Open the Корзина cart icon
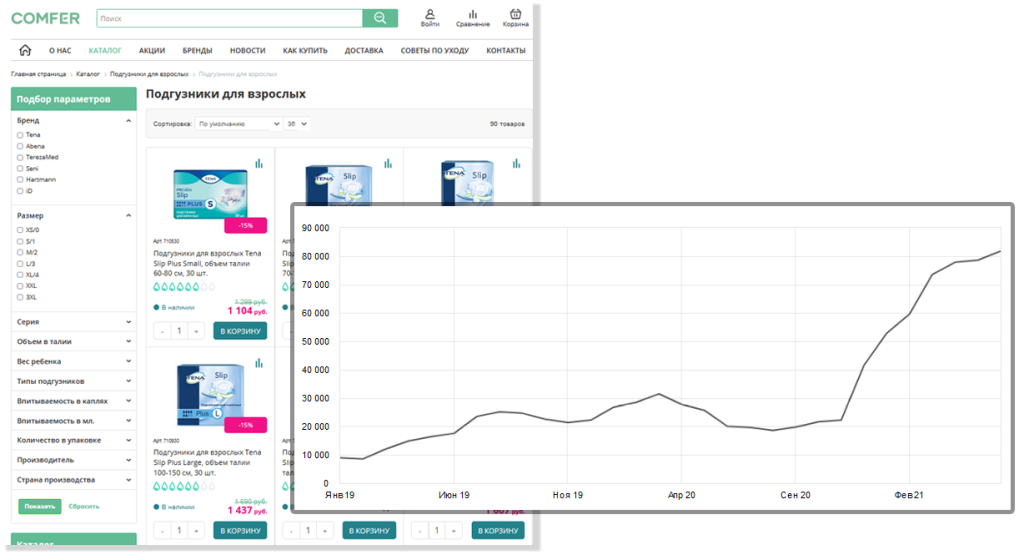1024x560 pixels. point(515,18)
